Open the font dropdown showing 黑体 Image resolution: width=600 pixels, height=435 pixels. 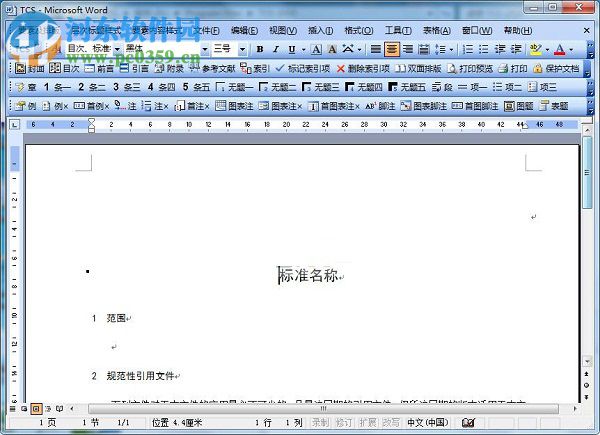click(x=205, y=49)
